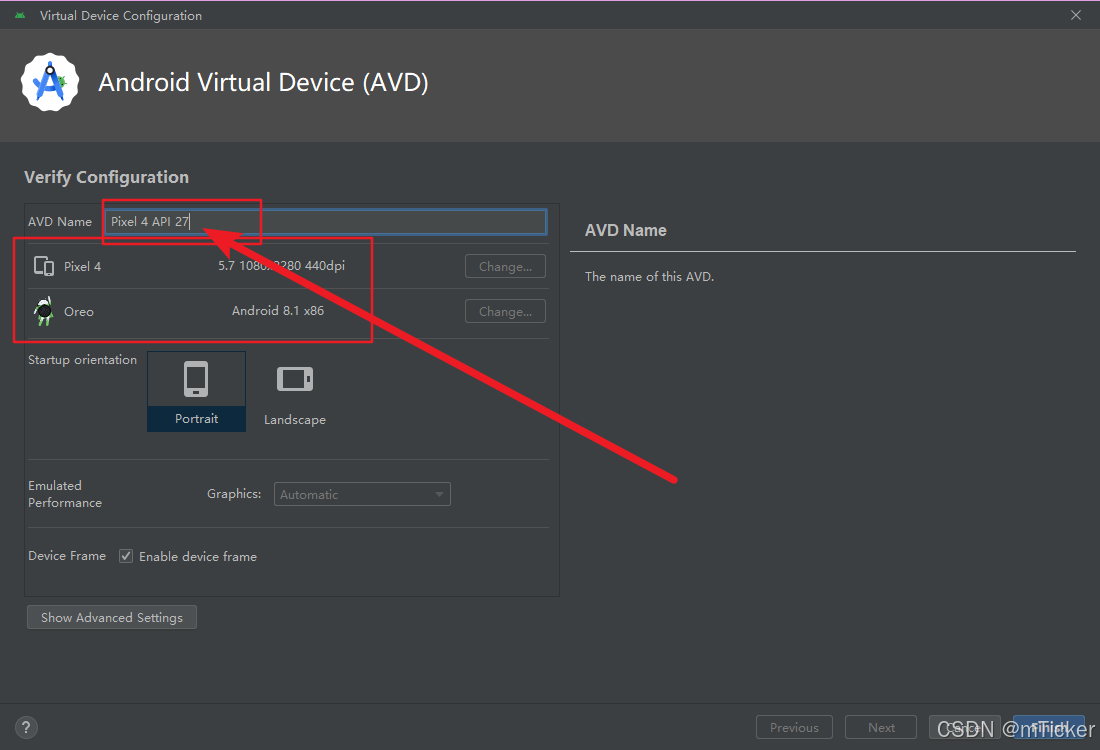
Task: Click Show Advanced Settings button
Action: pos(112,617)
